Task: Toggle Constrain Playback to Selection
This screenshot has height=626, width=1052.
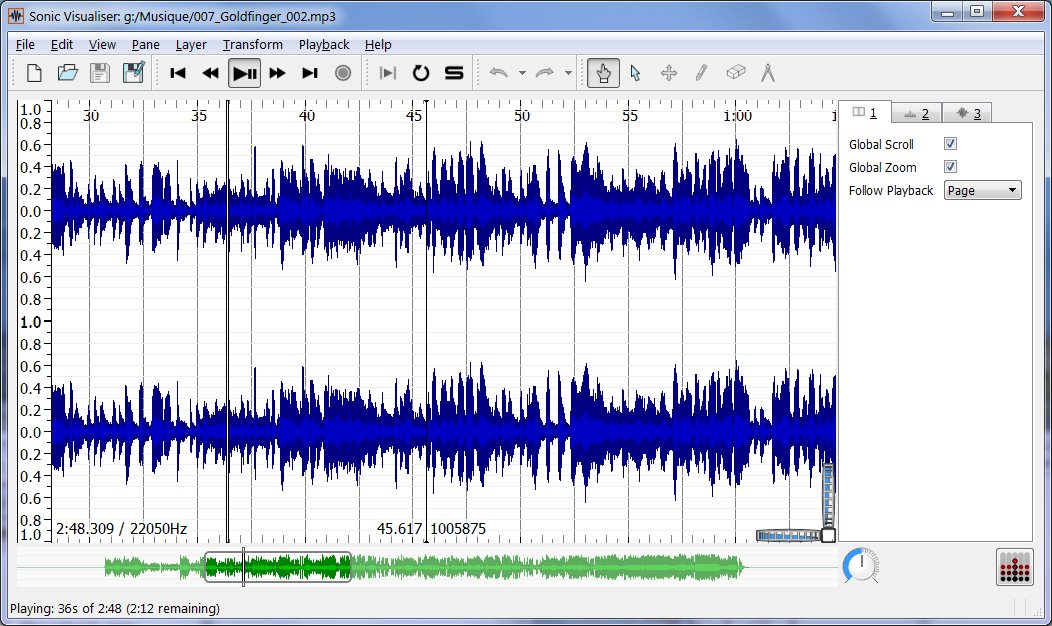Action: (388, 73)
